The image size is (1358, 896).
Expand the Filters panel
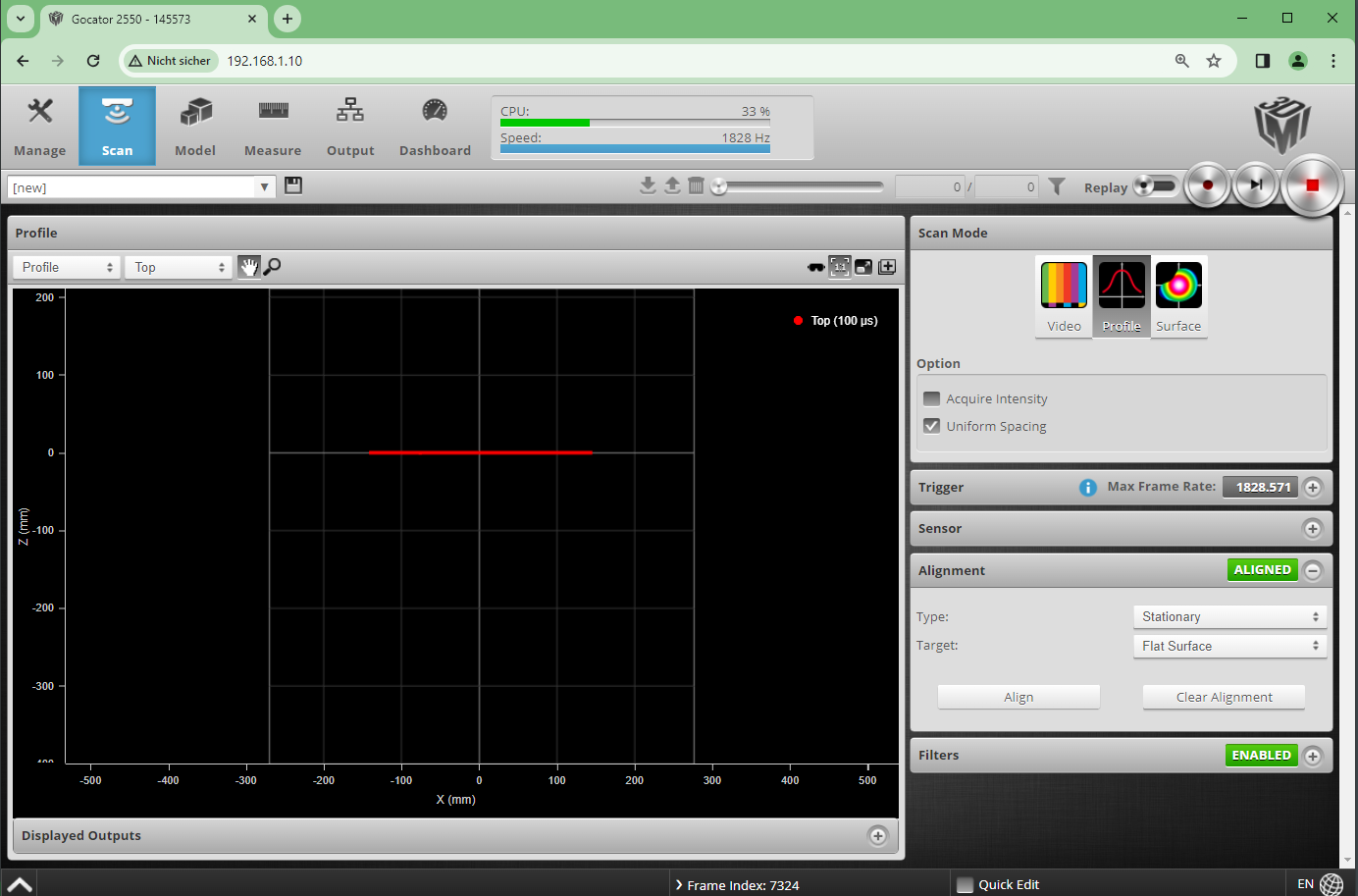(x=1313, y=756)
